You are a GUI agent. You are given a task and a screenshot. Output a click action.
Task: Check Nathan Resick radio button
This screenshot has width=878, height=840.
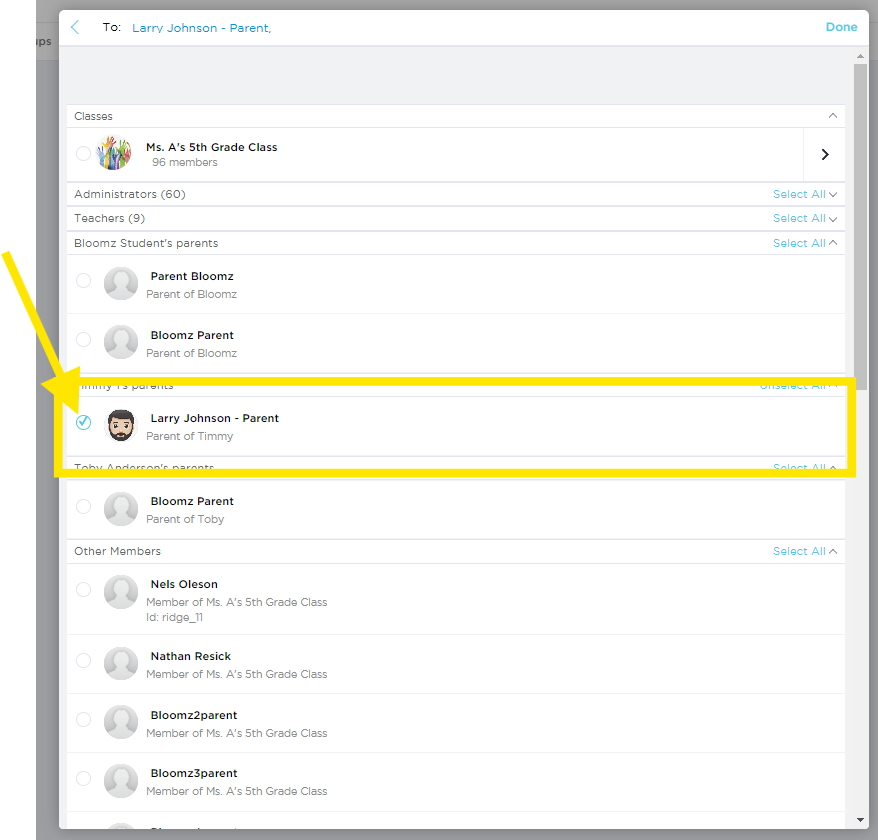coord(83,661)
